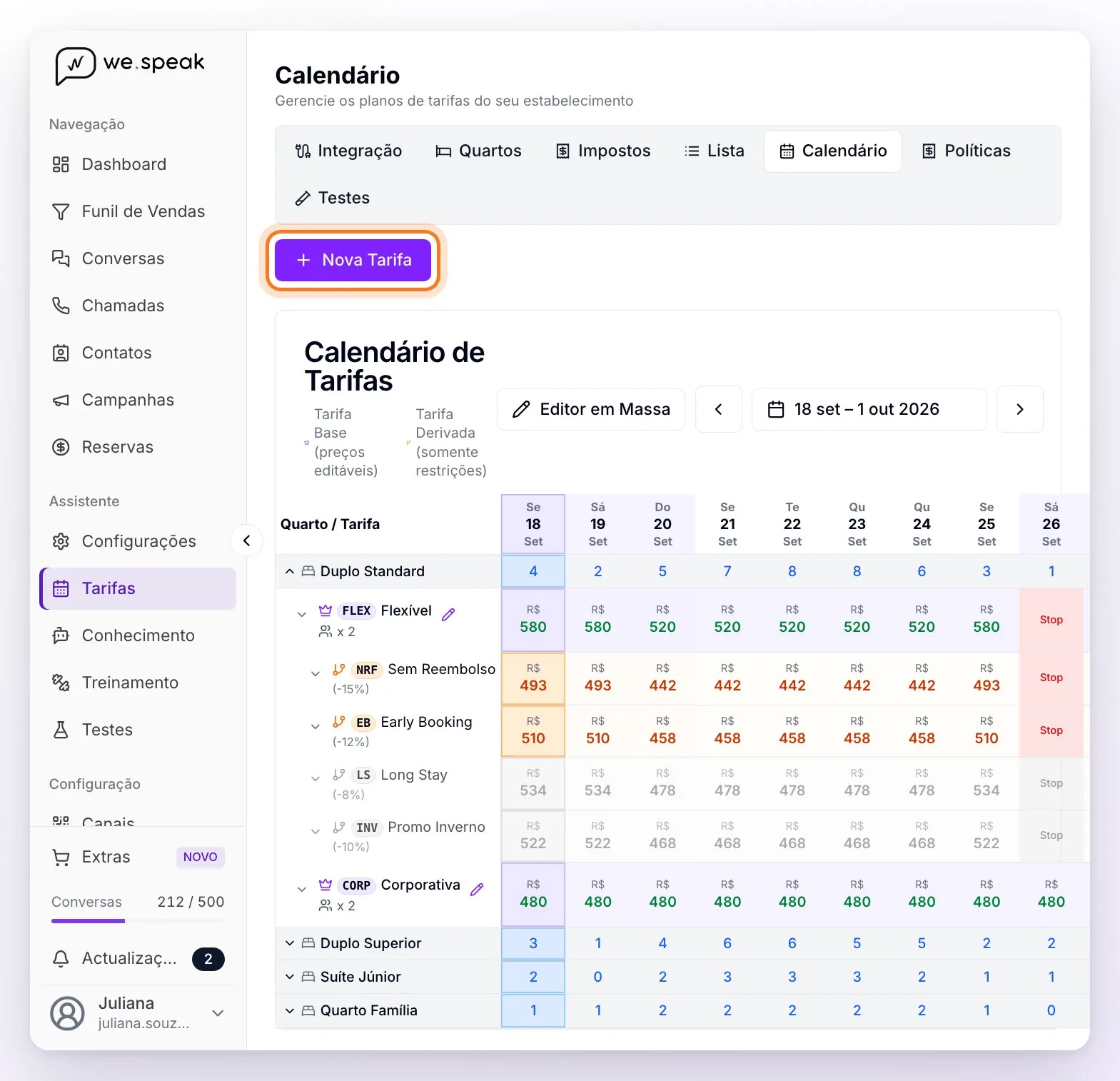Select the Tarifas item in the sidebar

pos(138,588)
